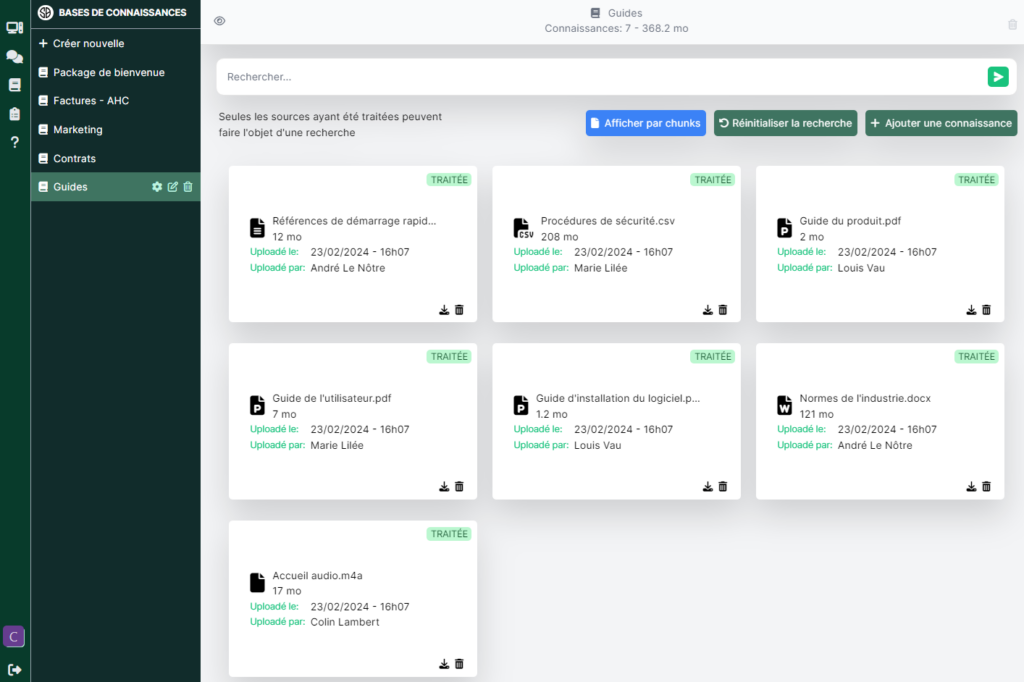Open the gear settings for the Guides base
Viewport: 1024px width, 682px height.
point(157,186)
